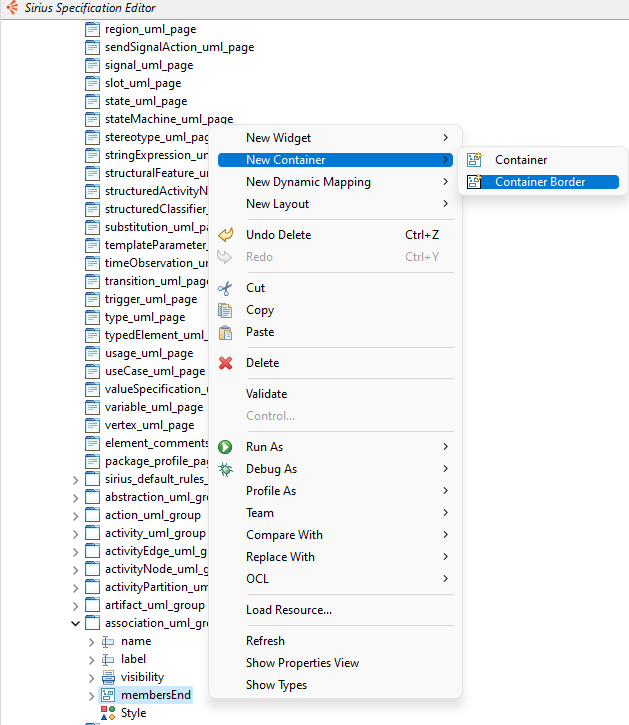Click the vertex_uml_page page icon
Image resolution: width=629 pixels, height=725 pixels.
[x=92, y=425]
